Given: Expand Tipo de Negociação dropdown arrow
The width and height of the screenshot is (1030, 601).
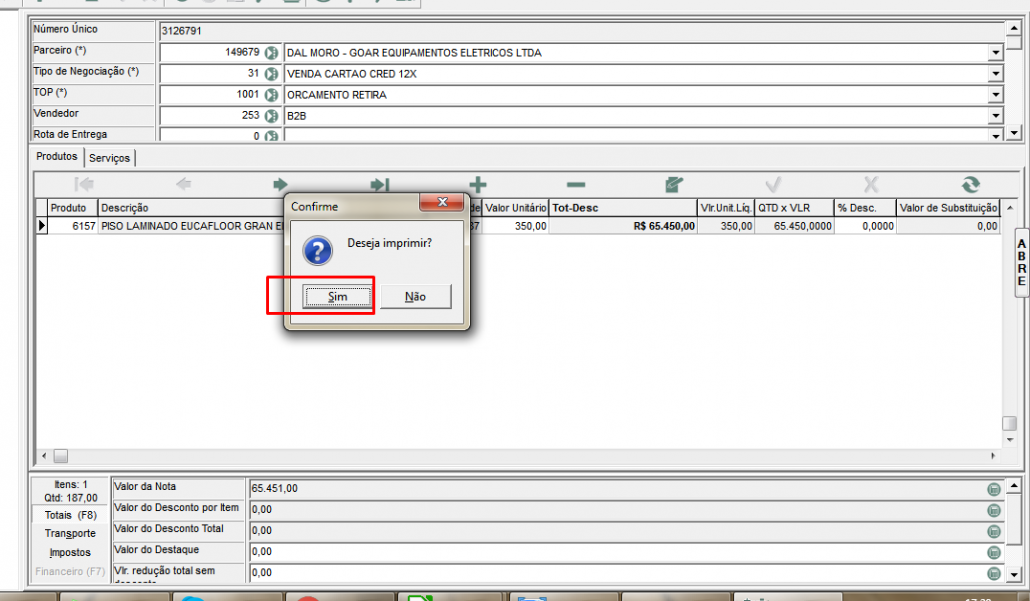Looking at the screenshot, I should point(995,74).
